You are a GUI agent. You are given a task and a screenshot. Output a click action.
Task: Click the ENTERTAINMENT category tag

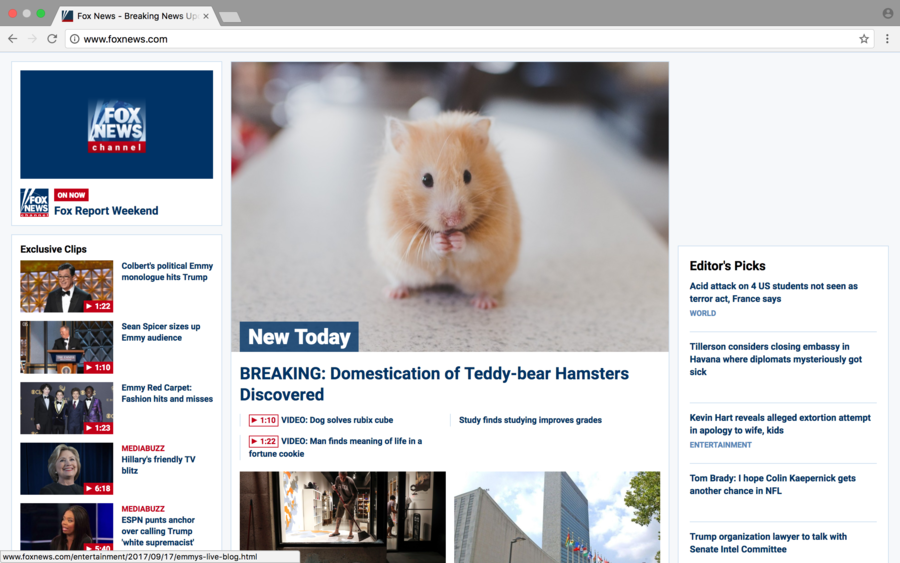[x=720, y=445]
